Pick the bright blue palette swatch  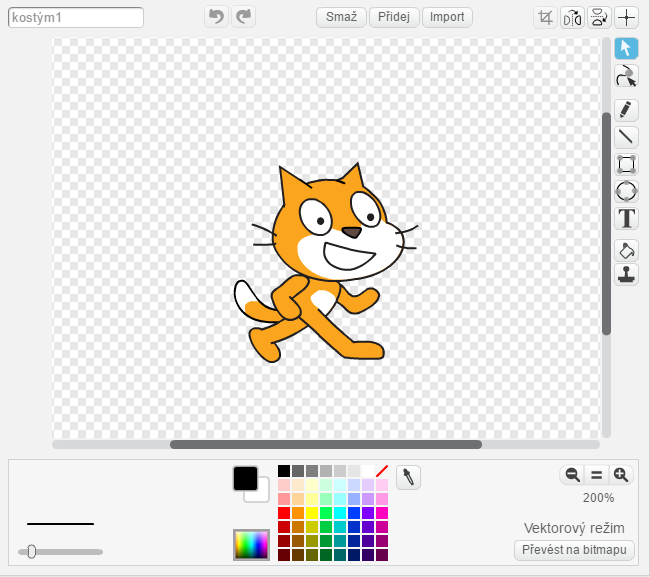[x=354, y=513]
